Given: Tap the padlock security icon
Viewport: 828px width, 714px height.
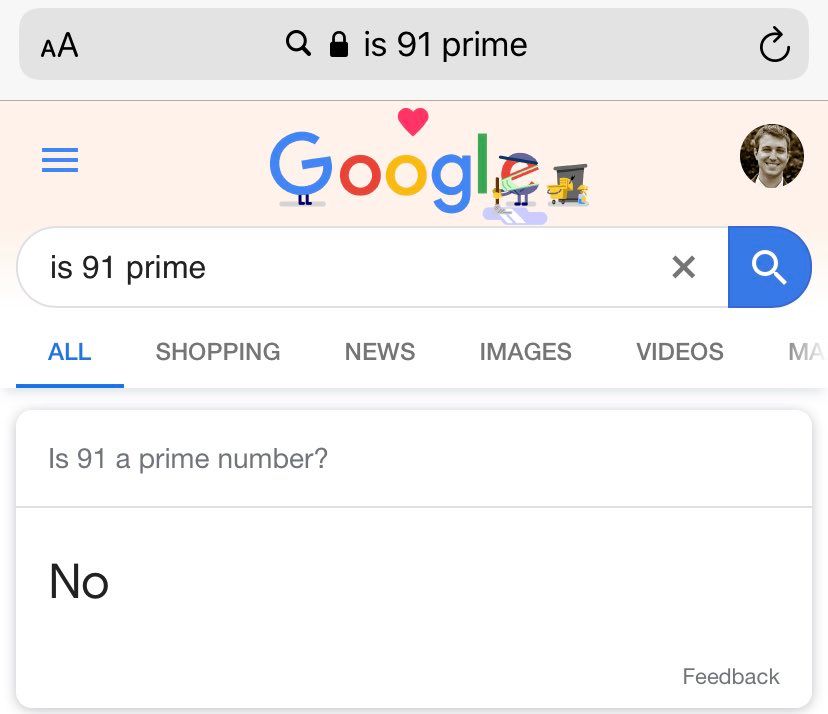Looking at the screenshot, I should click(x=339, y=44).
